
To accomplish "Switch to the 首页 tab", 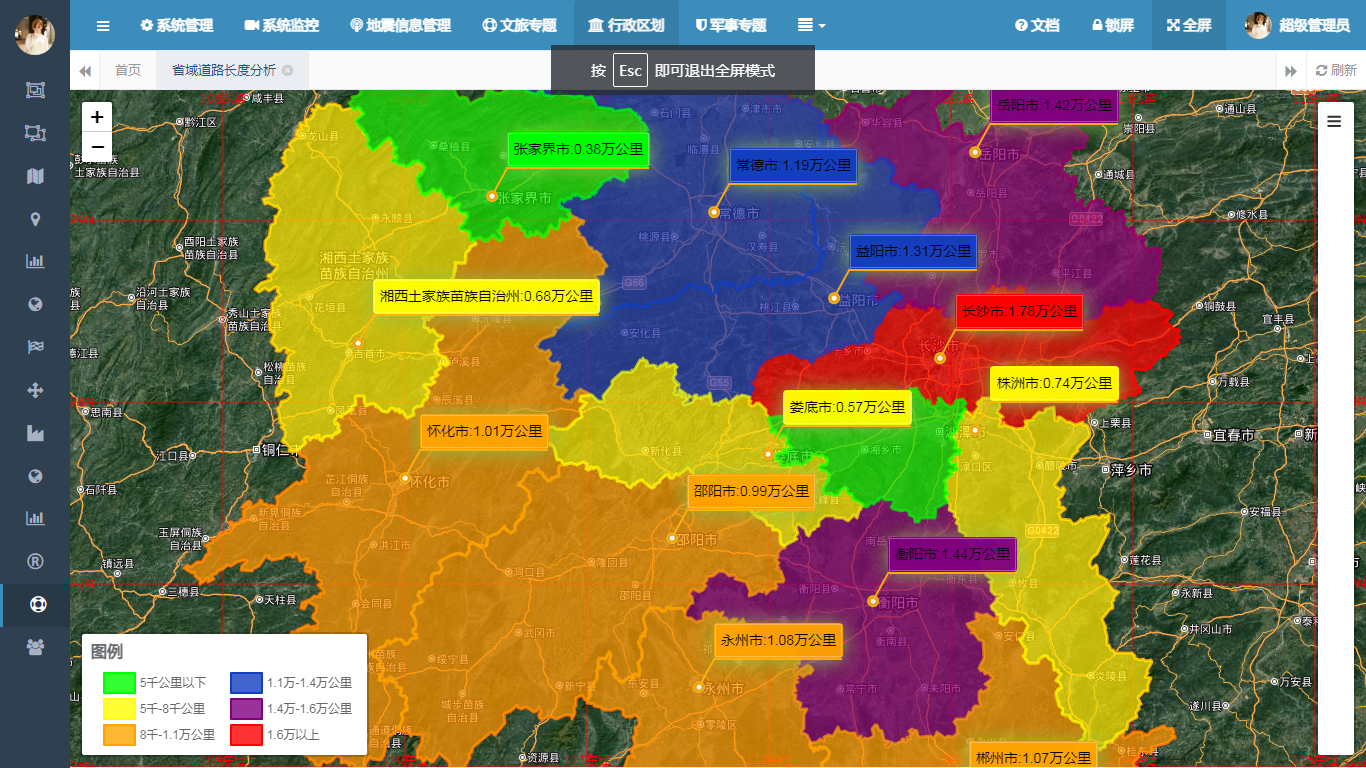I will [128, 70].
